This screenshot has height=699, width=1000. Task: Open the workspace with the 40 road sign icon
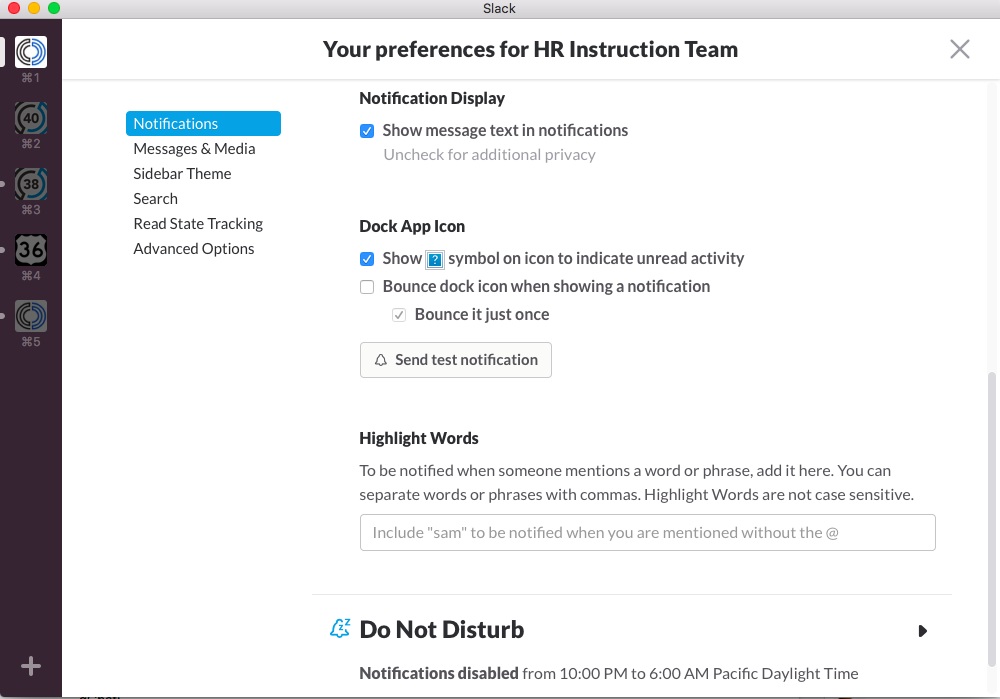pos(31,118)
